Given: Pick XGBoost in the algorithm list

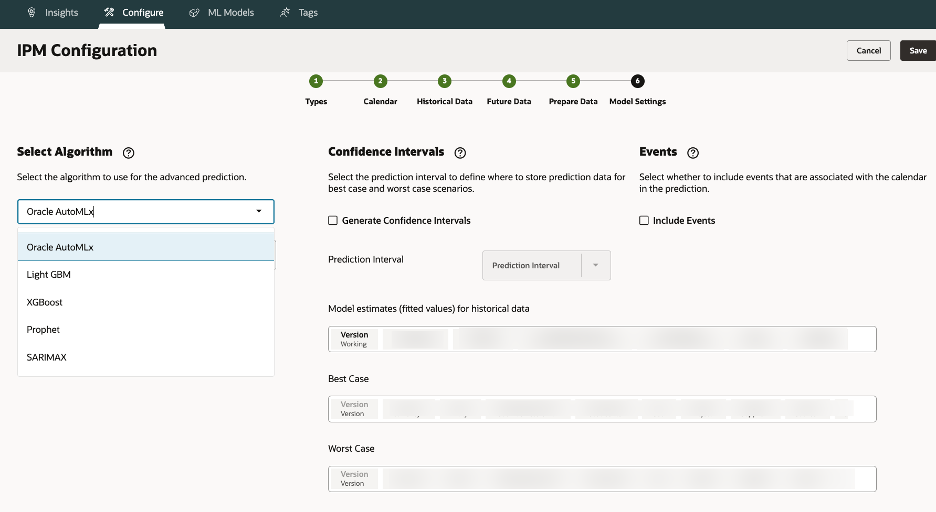Looking at the screenshot, I should click(x=45, y=302).
